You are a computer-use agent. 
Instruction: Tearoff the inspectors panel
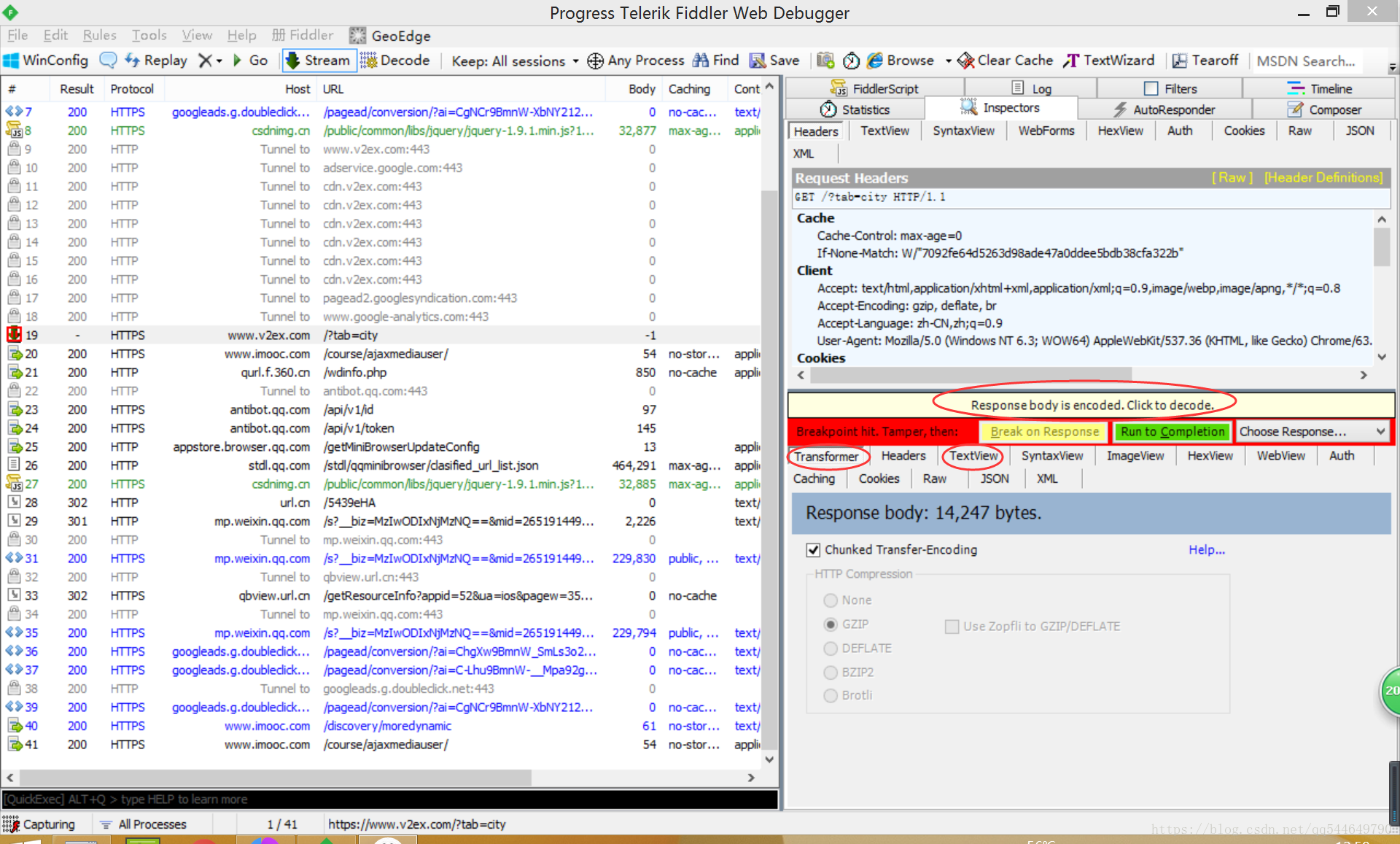pos(1205,61)
